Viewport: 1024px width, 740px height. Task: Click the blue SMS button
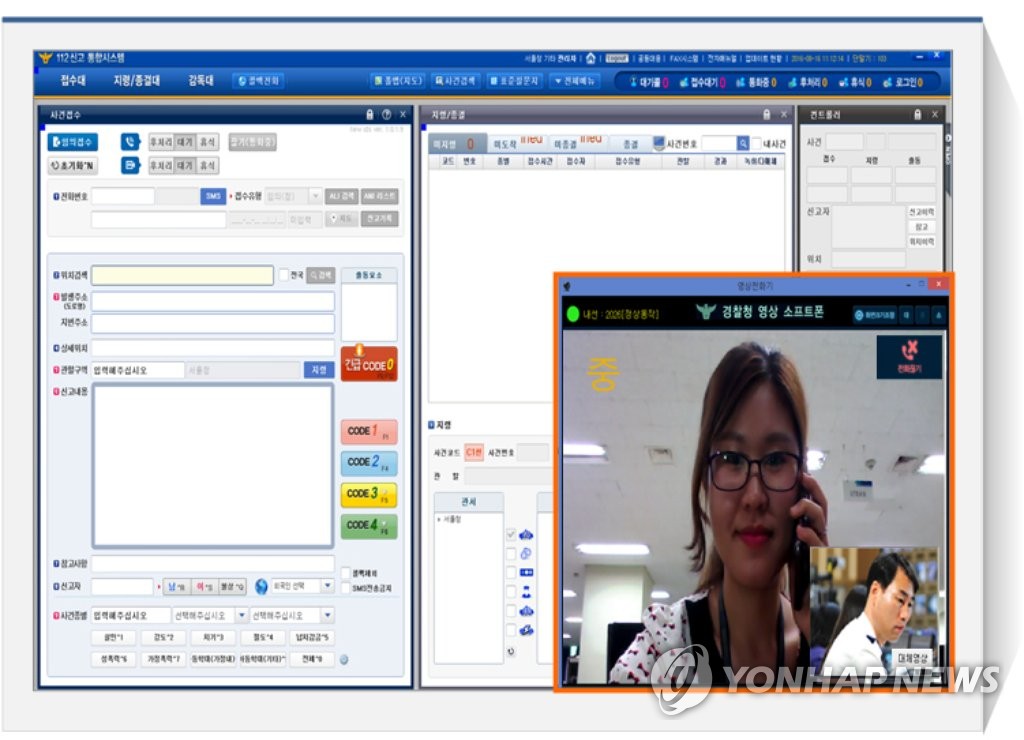pos(213,197)
